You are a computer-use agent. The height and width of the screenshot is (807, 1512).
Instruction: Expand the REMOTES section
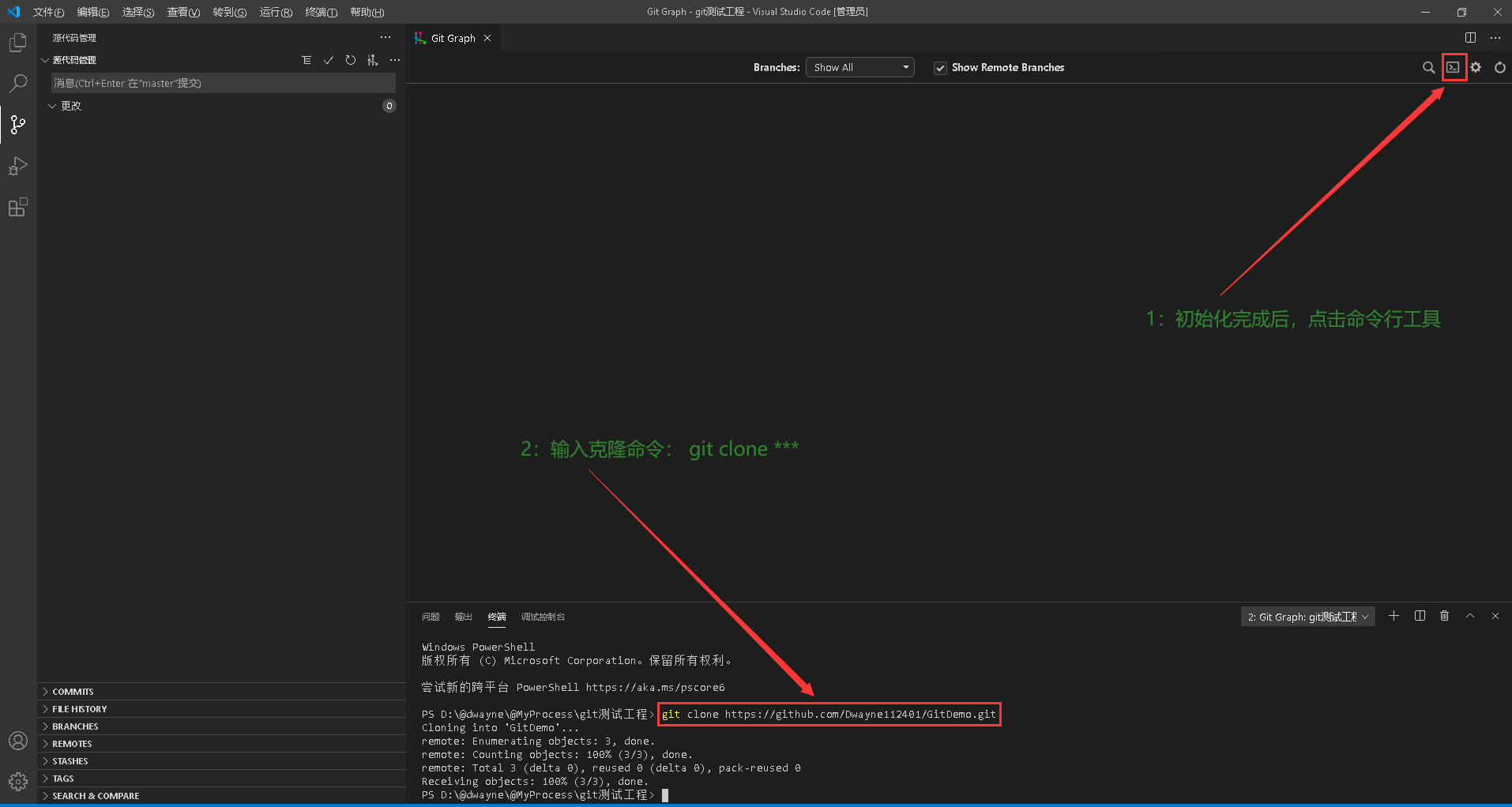point(221,744)
